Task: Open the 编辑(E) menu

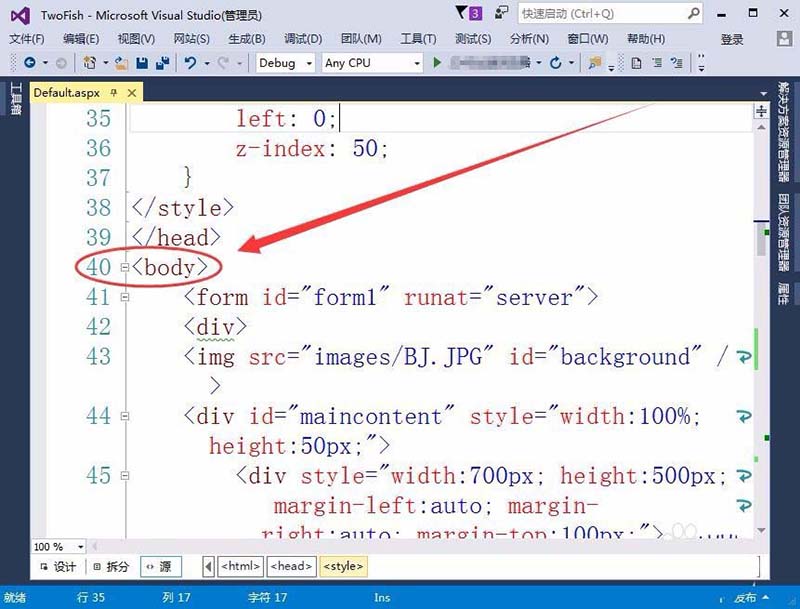Action: 81,39
